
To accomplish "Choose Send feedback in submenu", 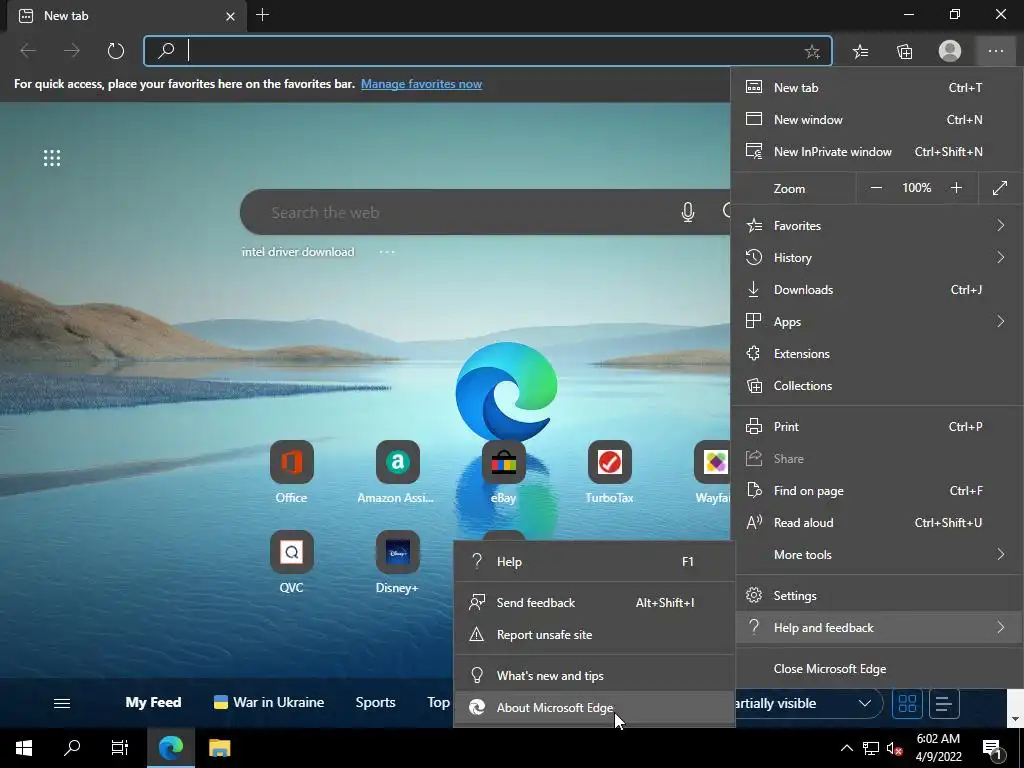I will [x=594, y=603].
